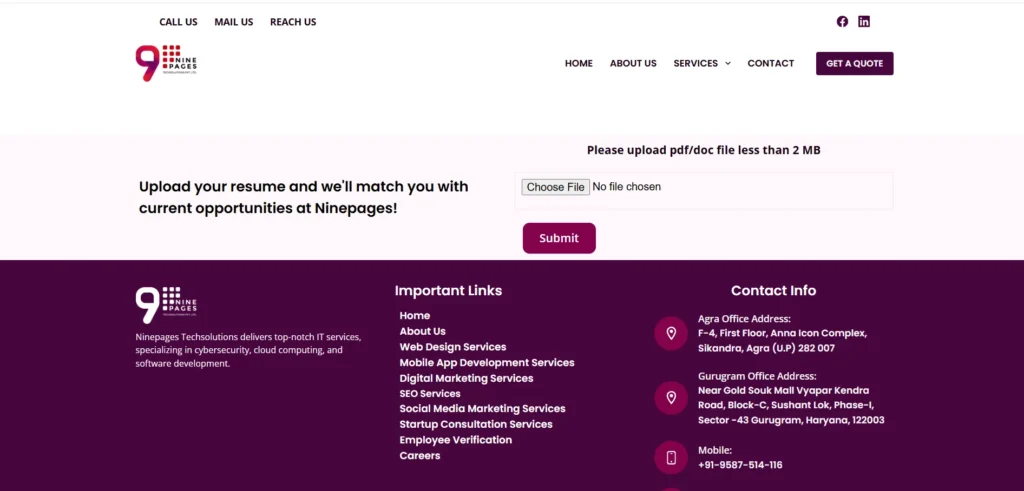Click the Get a Quote button
The image size is (1024, 491).
click(854, 63)
